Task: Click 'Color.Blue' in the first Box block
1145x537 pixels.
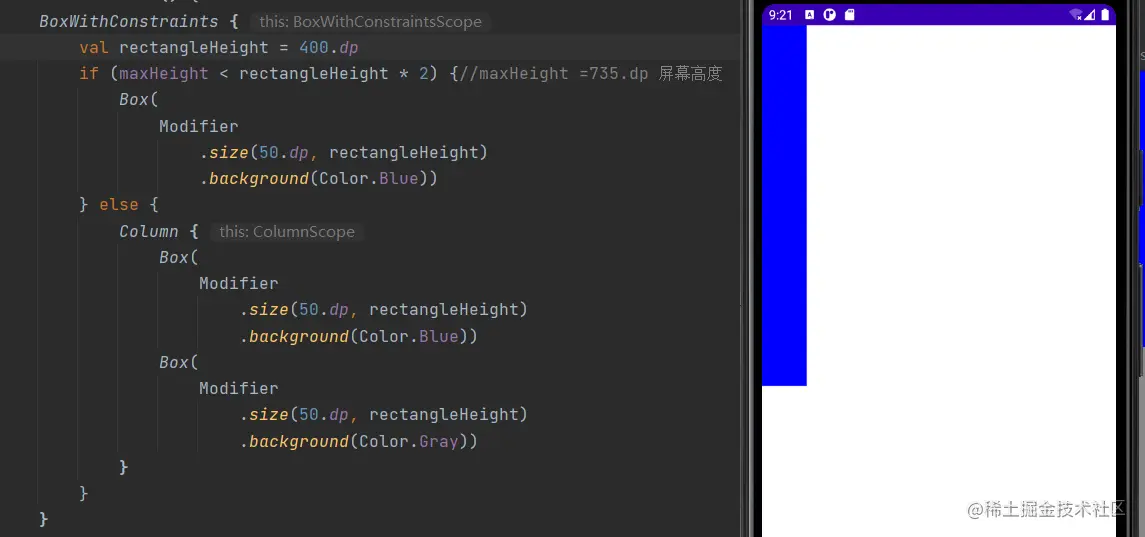Action: [x=369, y=179]
